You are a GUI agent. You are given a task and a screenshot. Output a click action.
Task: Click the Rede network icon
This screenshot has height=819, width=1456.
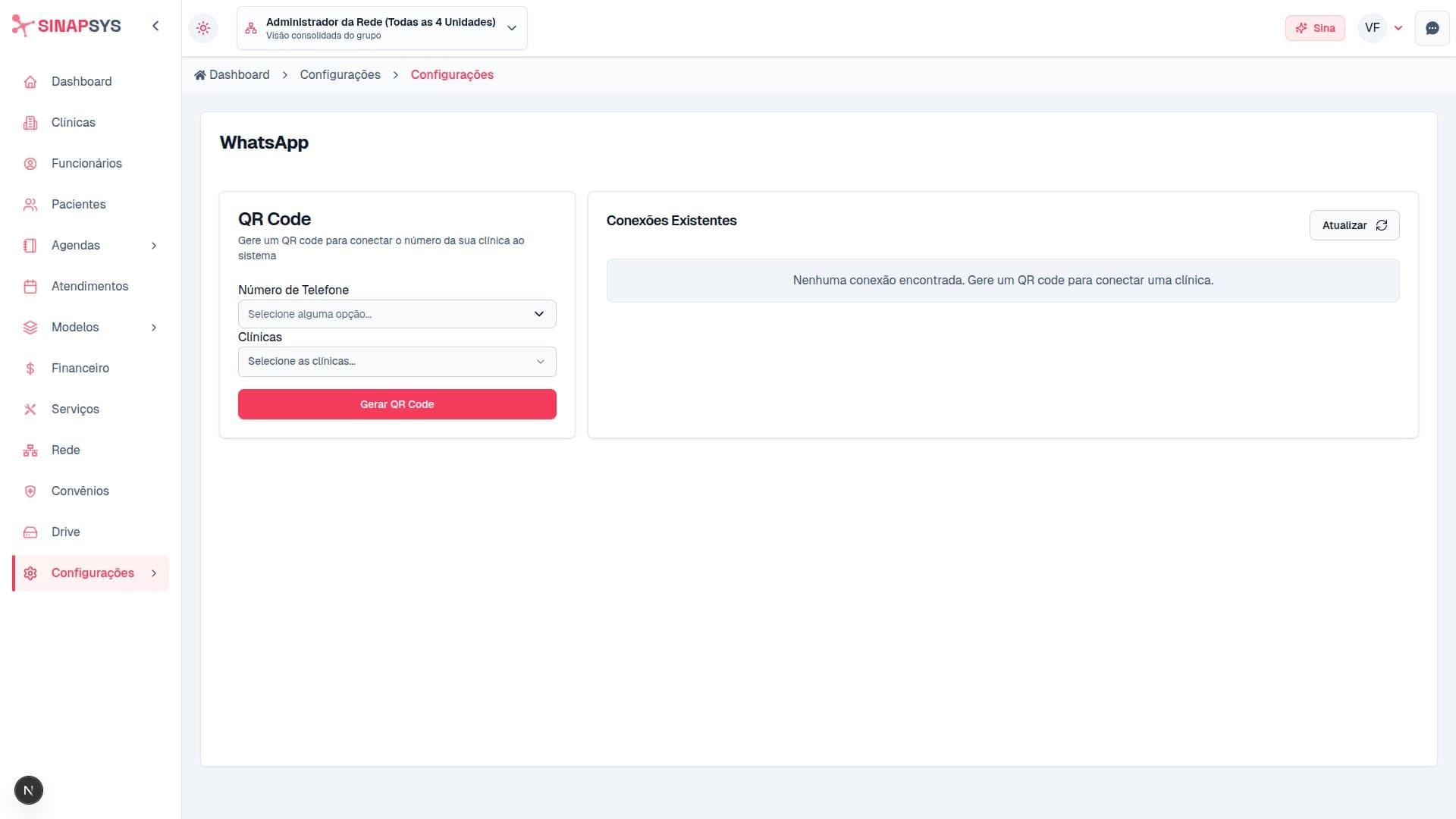pos(30,450)
